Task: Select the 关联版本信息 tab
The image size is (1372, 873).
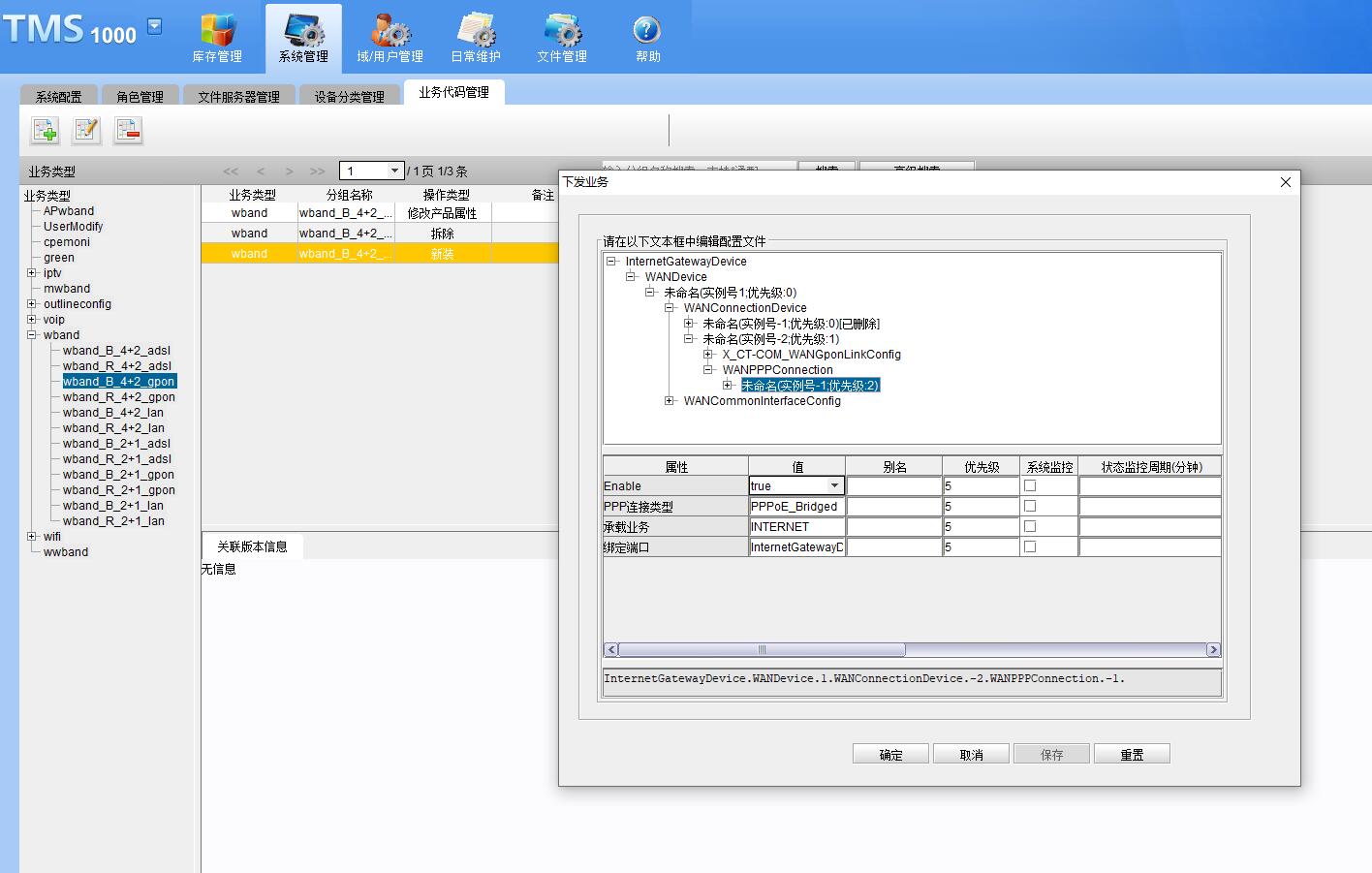Action: coord(252,546)
